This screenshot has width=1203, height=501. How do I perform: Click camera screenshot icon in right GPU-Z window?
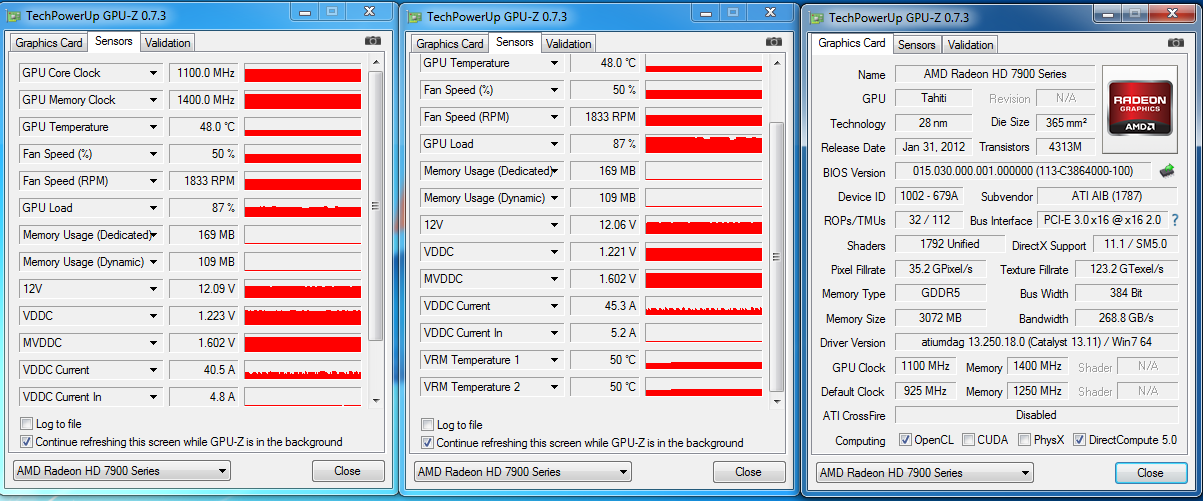click(x=1175, y=43)
